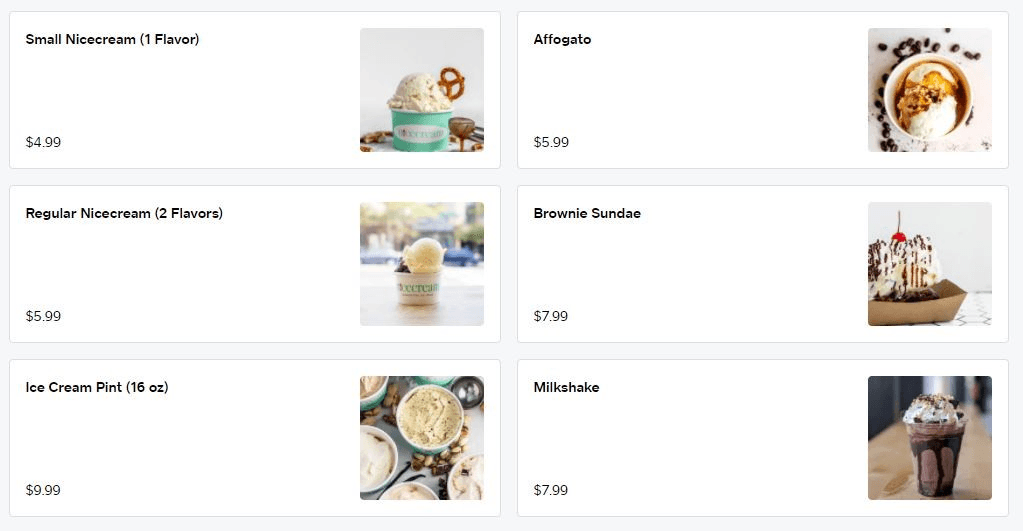Click the $4.99 Small Nicecream price
The image size is (1023, 531).
coord(43,142)
